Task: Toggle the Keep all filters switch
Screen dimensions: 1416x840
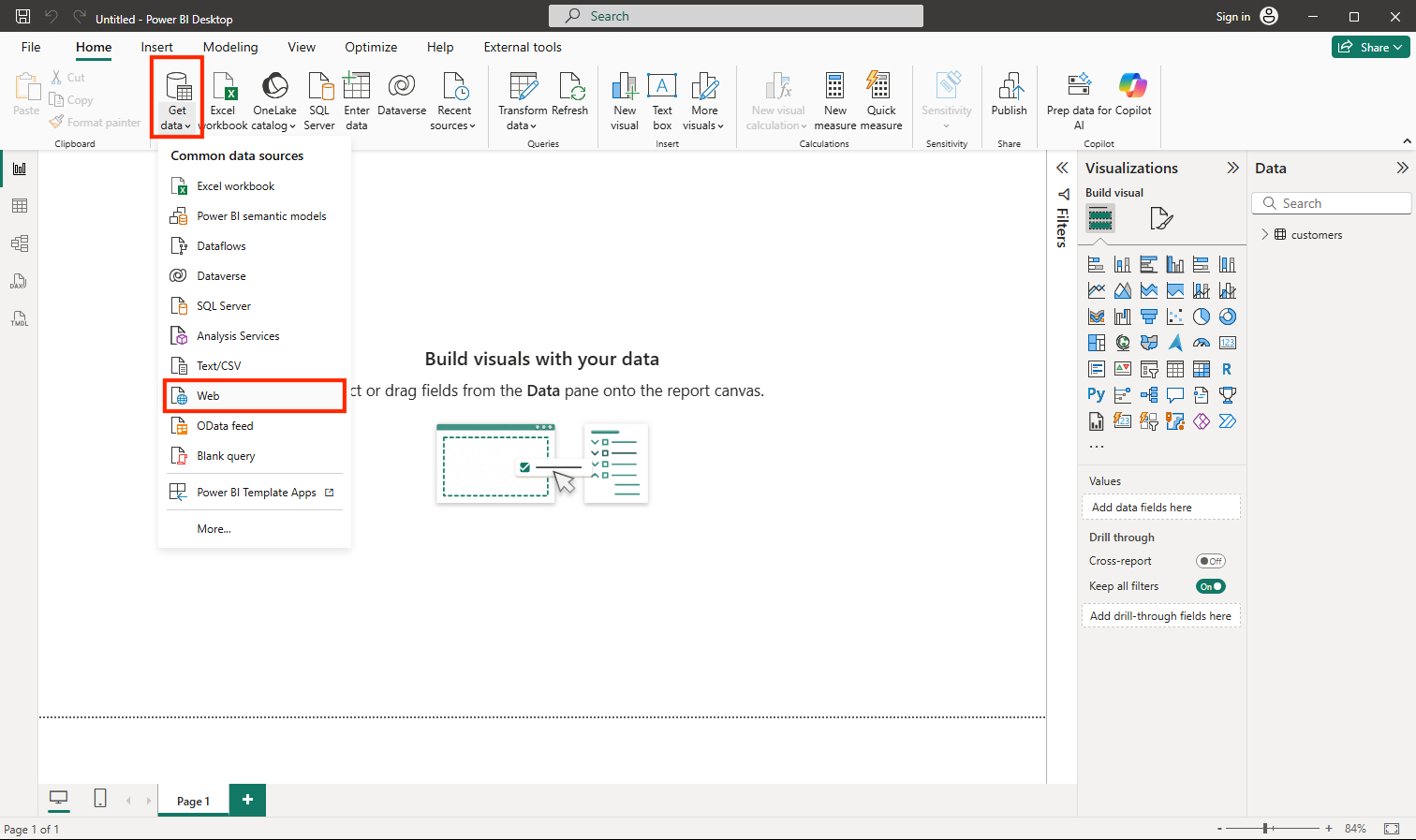Action: (x=1211, y=586)
